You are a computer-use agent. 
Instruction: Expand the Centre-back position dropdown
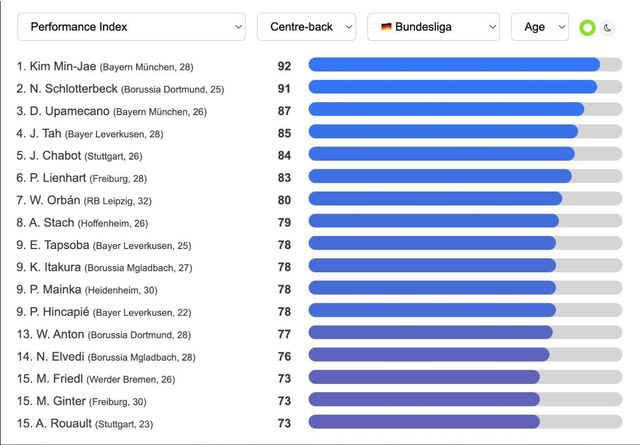(x=306, y=27)
